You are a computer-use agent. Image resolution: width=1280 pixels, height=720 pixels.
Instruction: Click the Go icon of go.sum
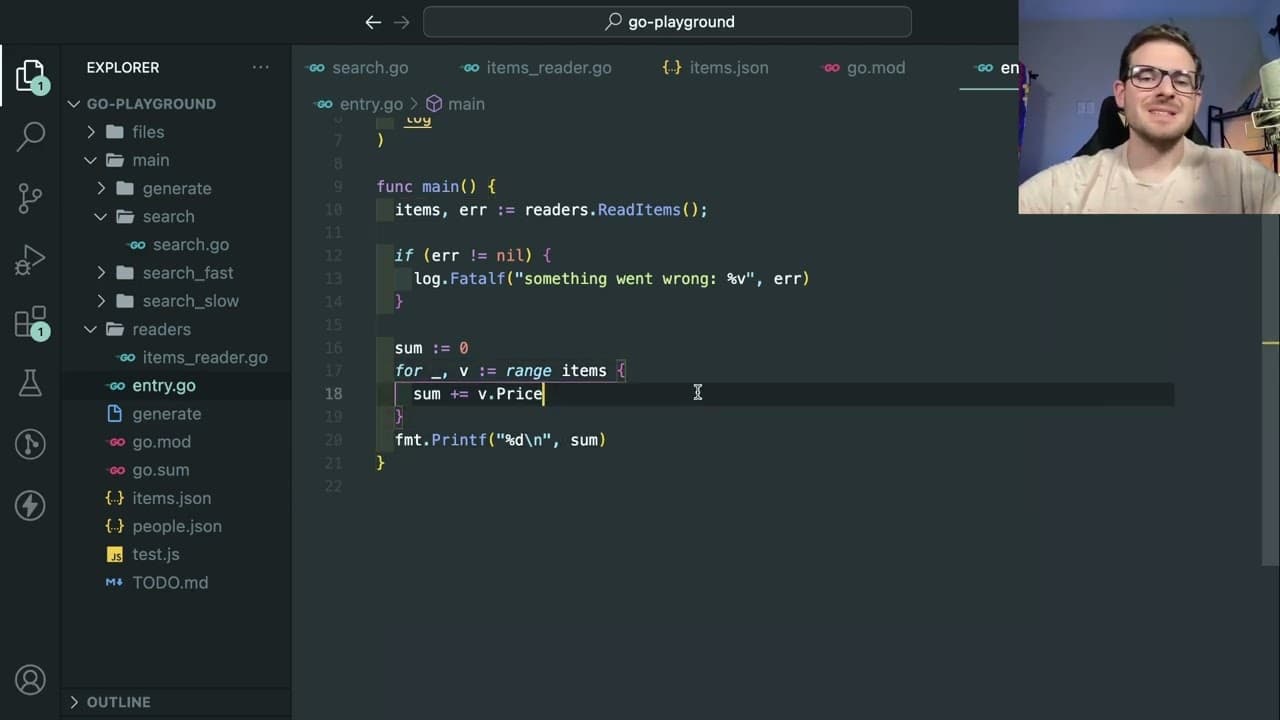115,470
